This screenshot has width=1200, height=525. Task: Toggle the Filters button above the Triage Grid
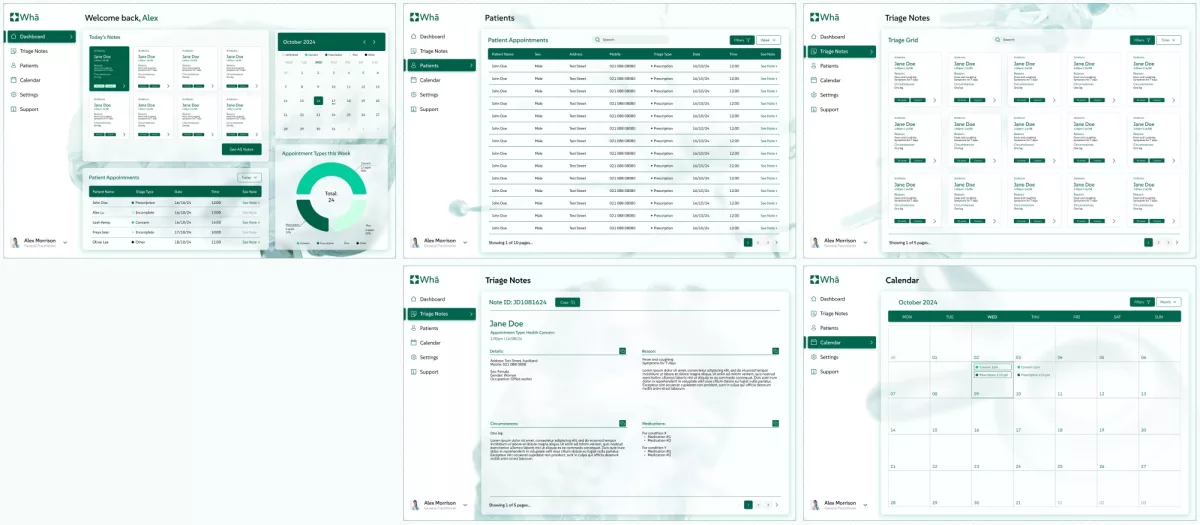(x=1141, y=40)
